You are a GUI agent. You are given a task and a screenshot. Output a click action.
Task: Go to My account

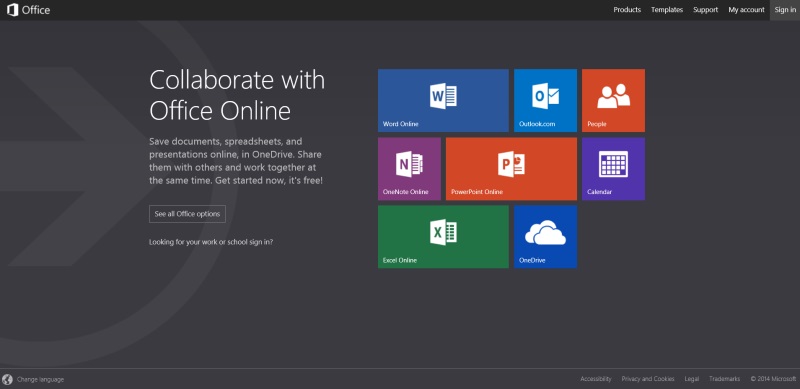coord(746,10)
